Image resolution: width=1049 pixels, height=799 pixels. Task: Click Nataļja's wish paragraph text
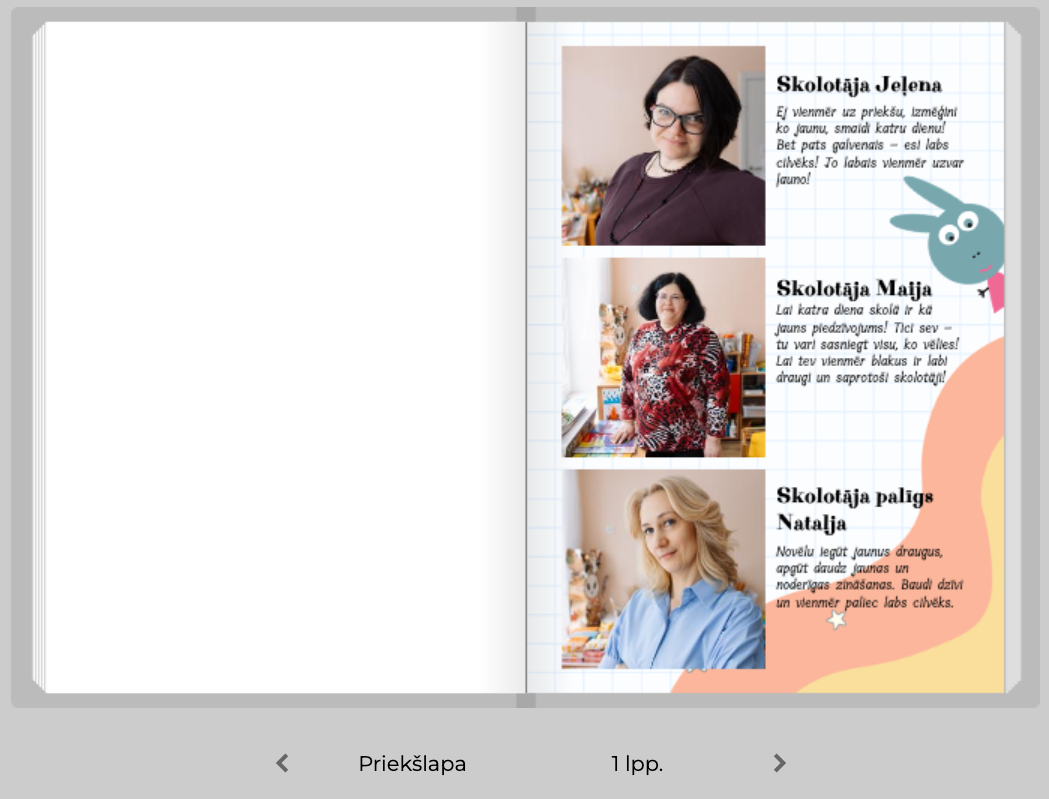pyautogui.click(x=869, y=578)
